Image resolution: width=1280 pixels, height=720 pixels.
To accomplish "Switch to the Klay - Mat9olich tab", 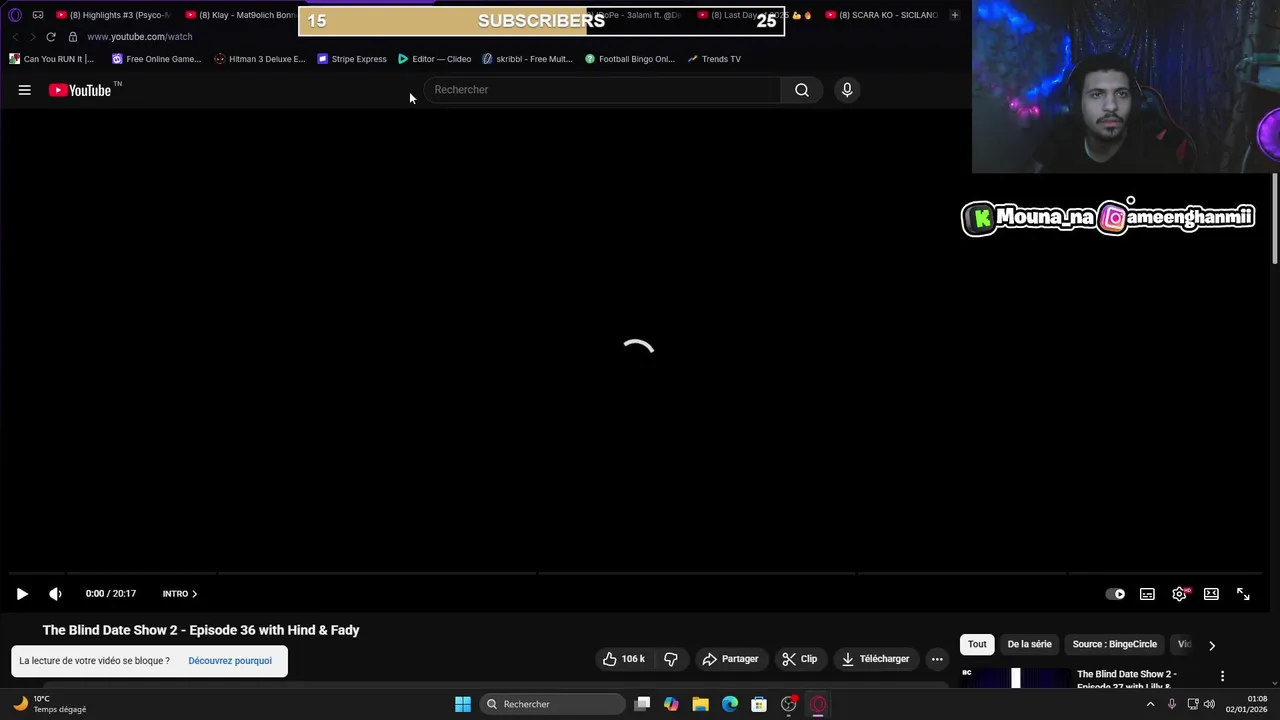I will 240,15.
